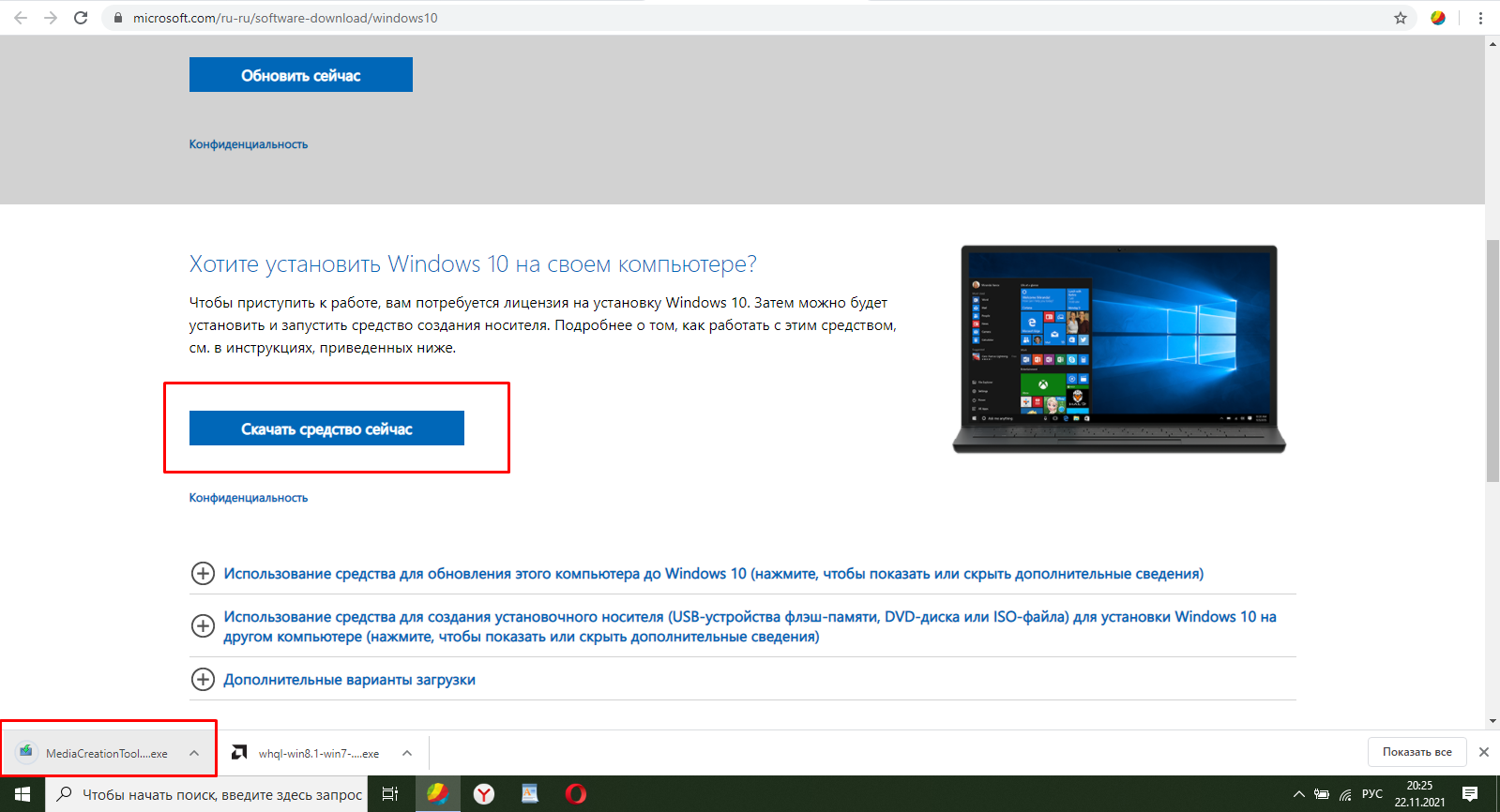Launch Opera from the taskbar

tap(576, 794)
